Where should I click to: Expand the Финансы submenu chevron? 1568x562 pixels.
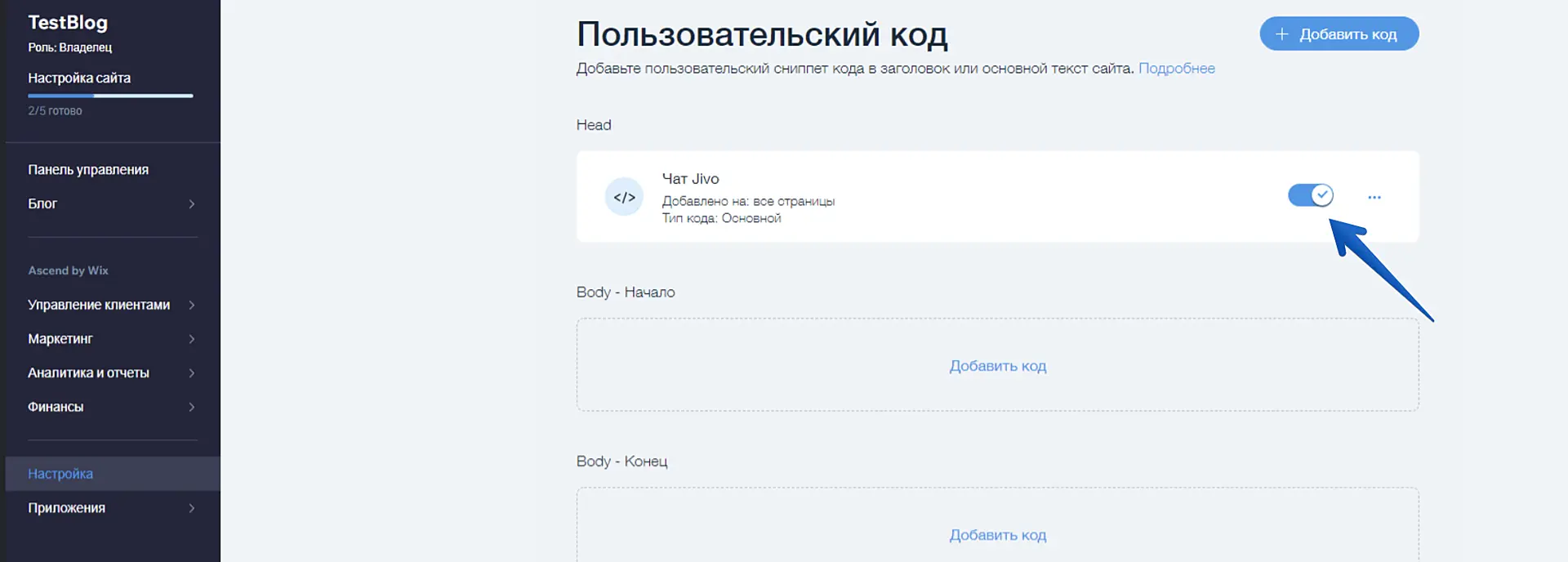[x=191, y=407]
